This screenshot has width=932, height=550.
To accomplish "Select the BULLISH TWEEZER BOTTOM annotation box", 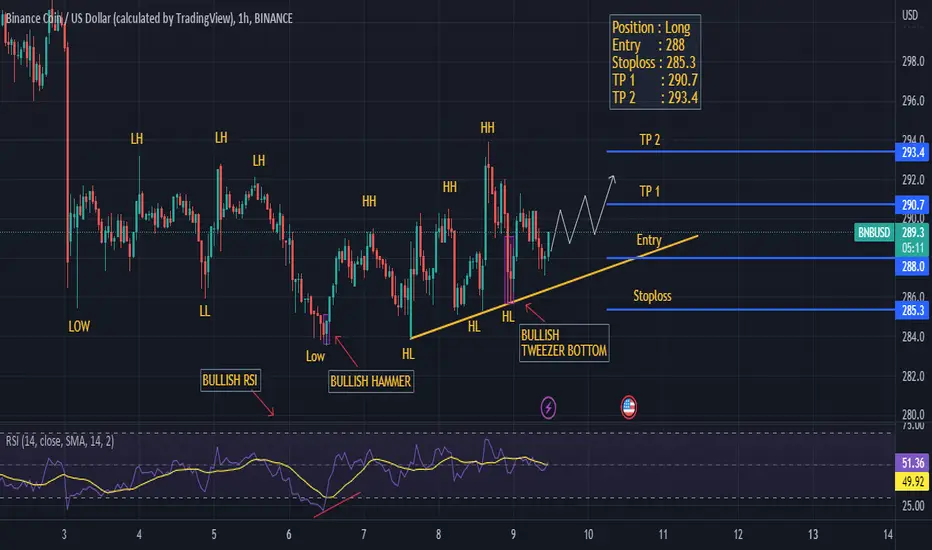I will click(x=564, y=343).
